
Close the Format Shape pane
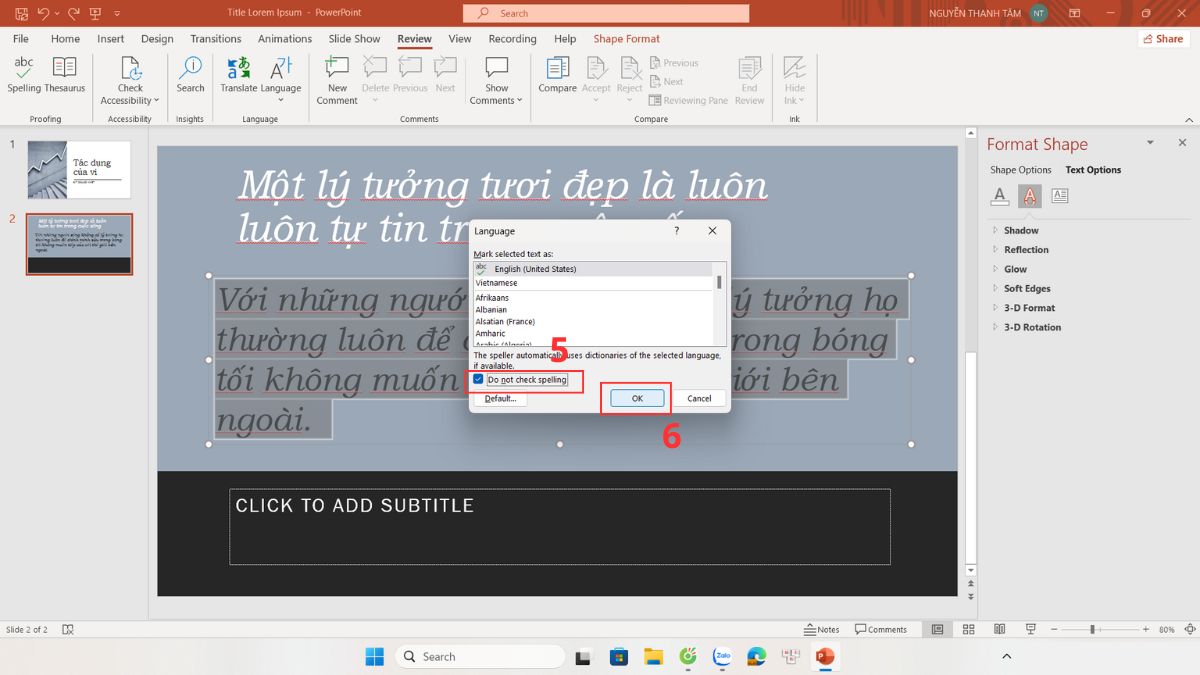[x=1182, y=143]
